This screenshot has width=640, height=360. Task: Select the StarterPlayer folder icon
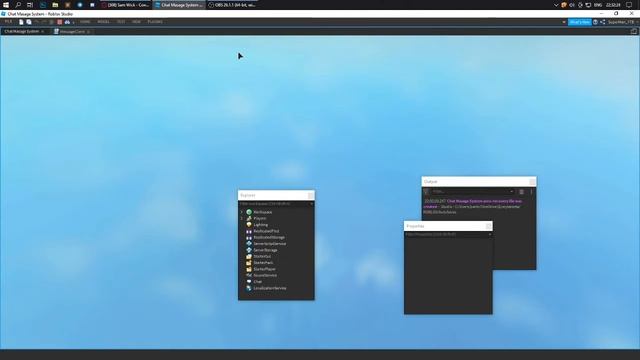tap(249, 269)
